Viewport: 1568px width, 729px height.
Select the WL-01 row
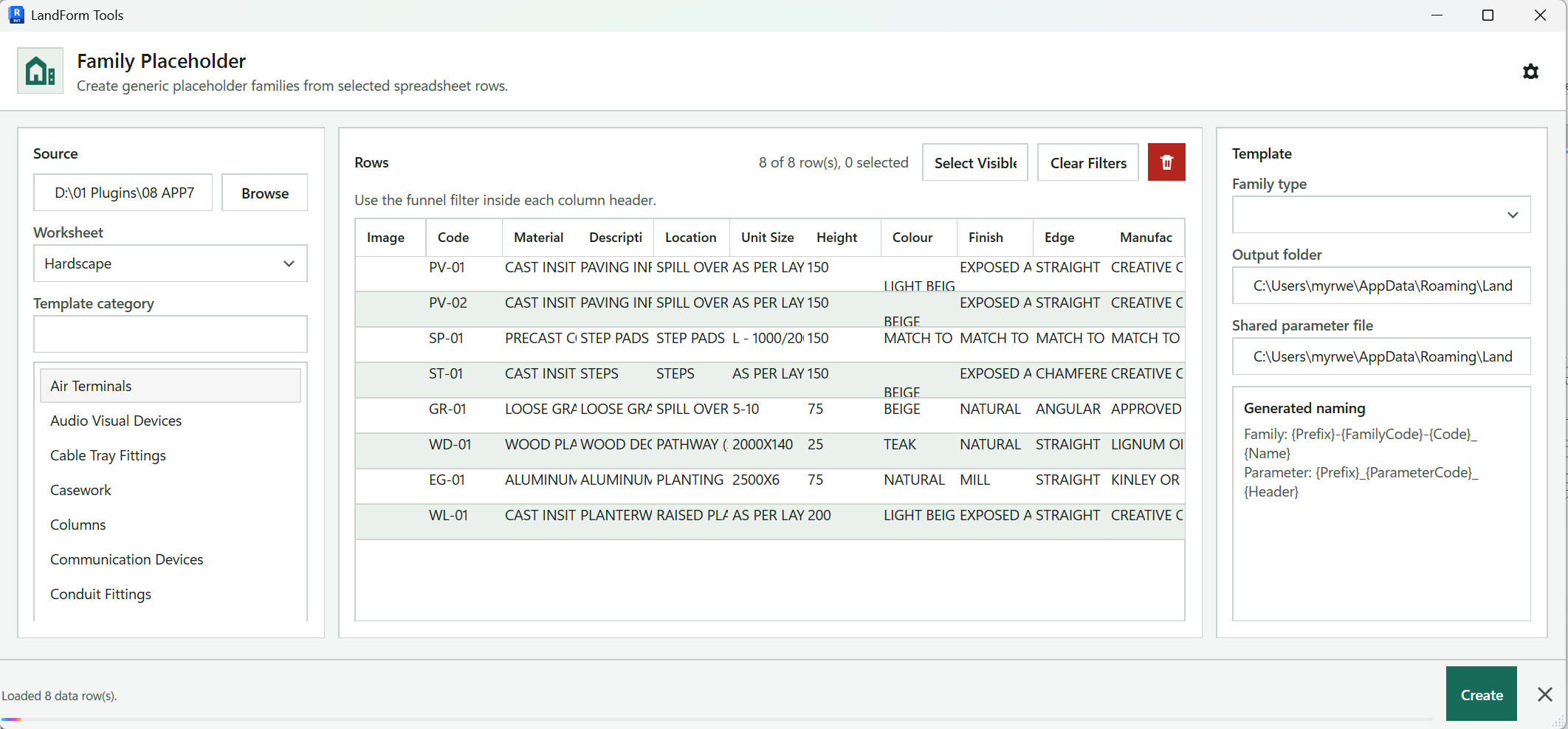click(770, 522)
